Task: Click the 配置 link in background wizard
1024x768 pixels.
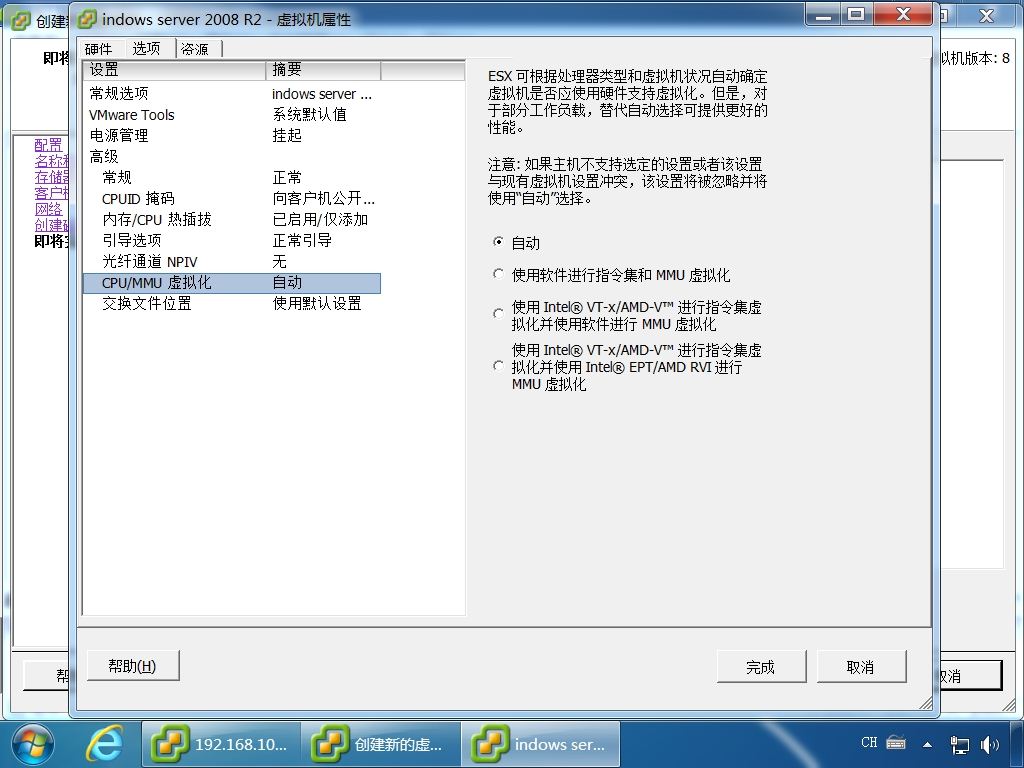Action: 48,145
